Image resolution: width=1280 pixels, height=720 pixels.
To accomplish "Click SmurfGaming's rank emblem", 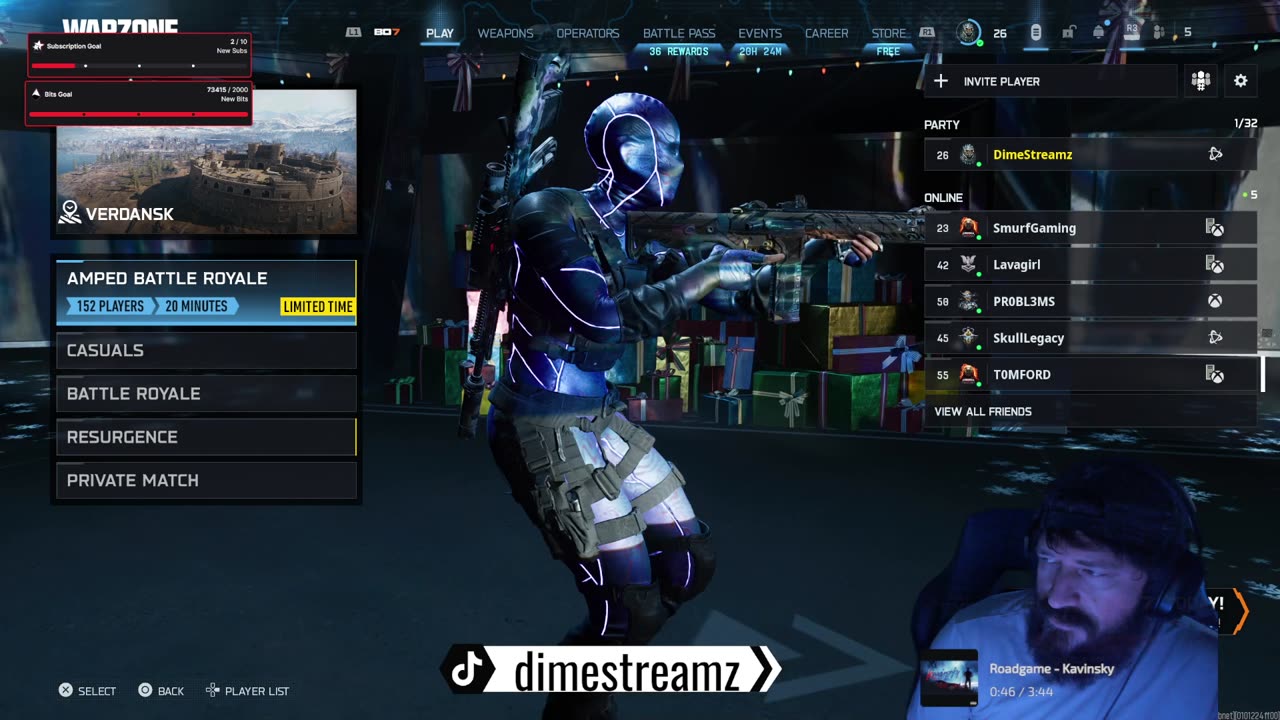I will tap(968, 228).
